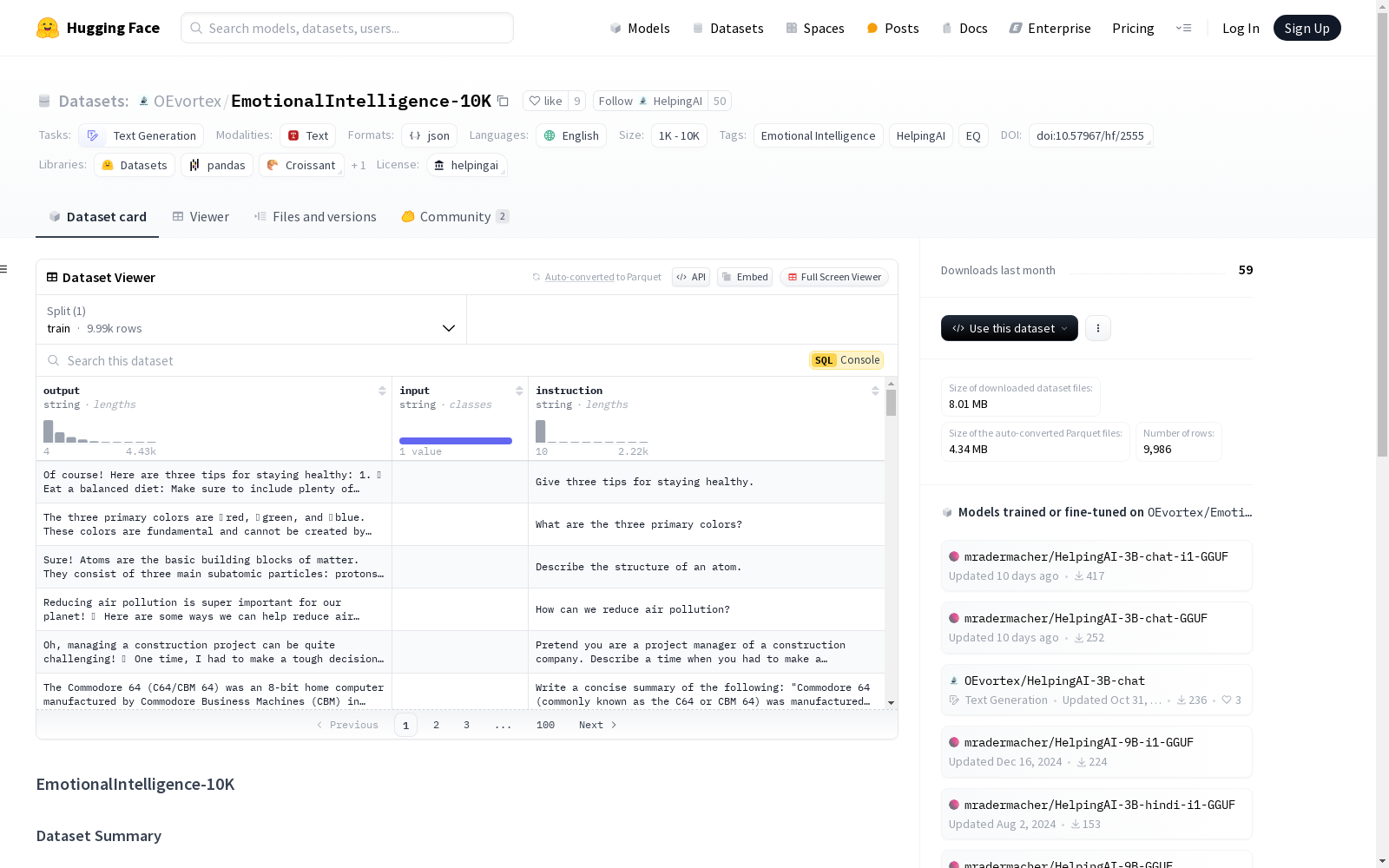Open the Pricing page
The width and height of the screenshot is (1389, 868).
pos(1133,28)
